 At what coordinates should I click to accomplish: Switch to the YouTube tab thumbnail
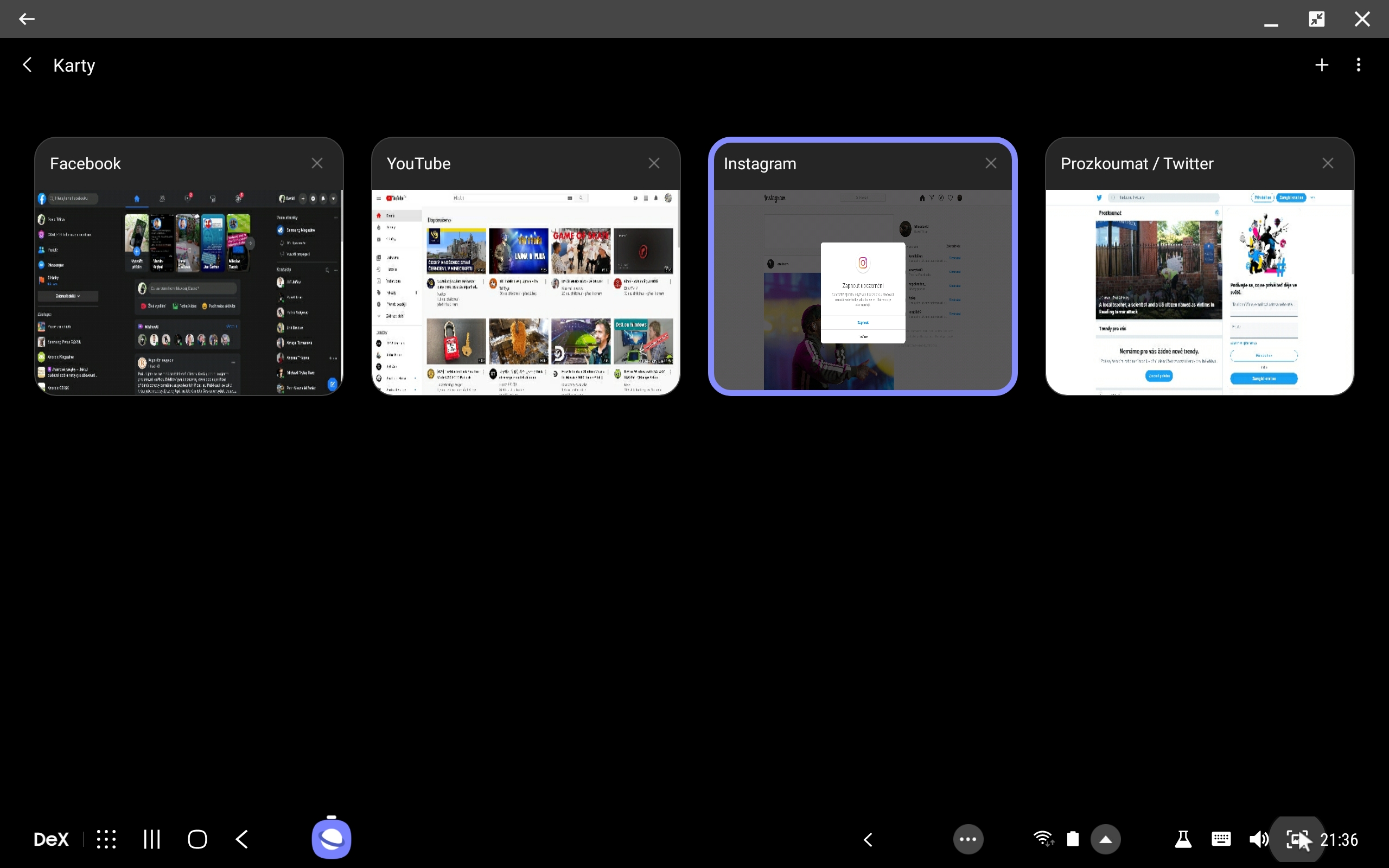click(526, 292)
